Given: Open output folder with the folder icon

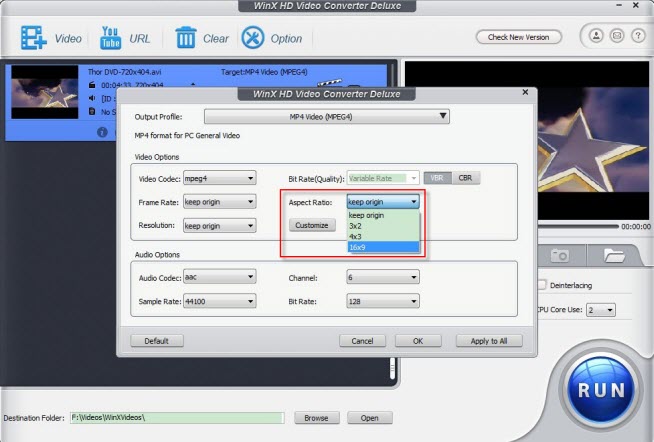Looking at the screenshot, I should click(614, 255).
